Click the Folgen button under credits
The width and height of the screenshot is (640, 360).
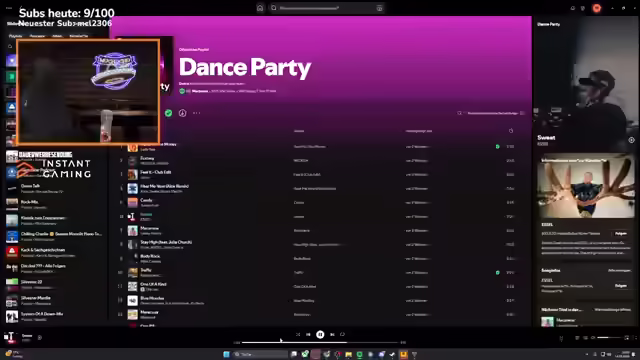coord(621,286)
